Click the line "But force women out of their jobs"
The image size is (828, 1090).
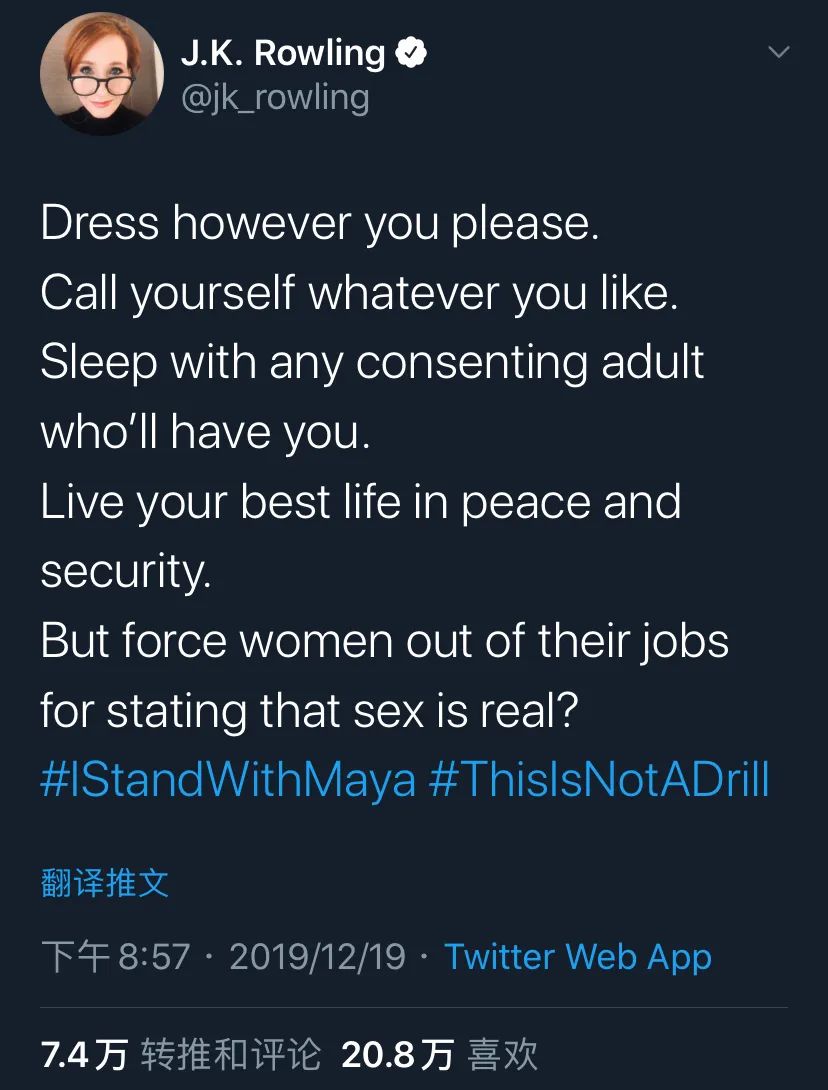coord(385,641)
